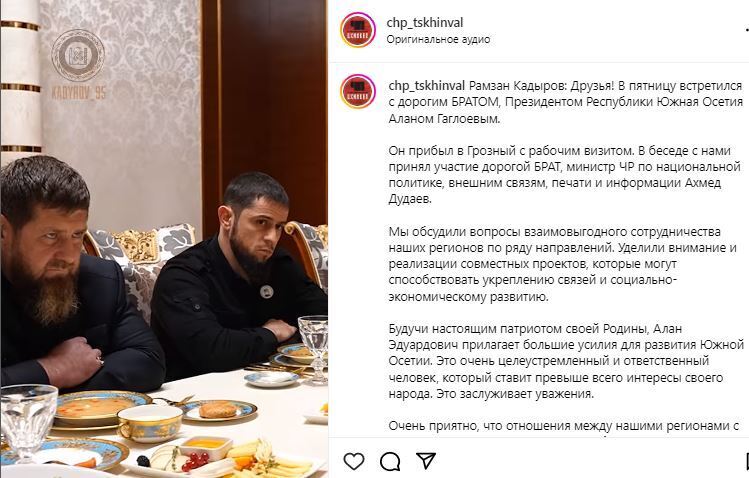Save the post with the bookmark icon
Screen dimensions: 749x478
(x=747, y=461)
